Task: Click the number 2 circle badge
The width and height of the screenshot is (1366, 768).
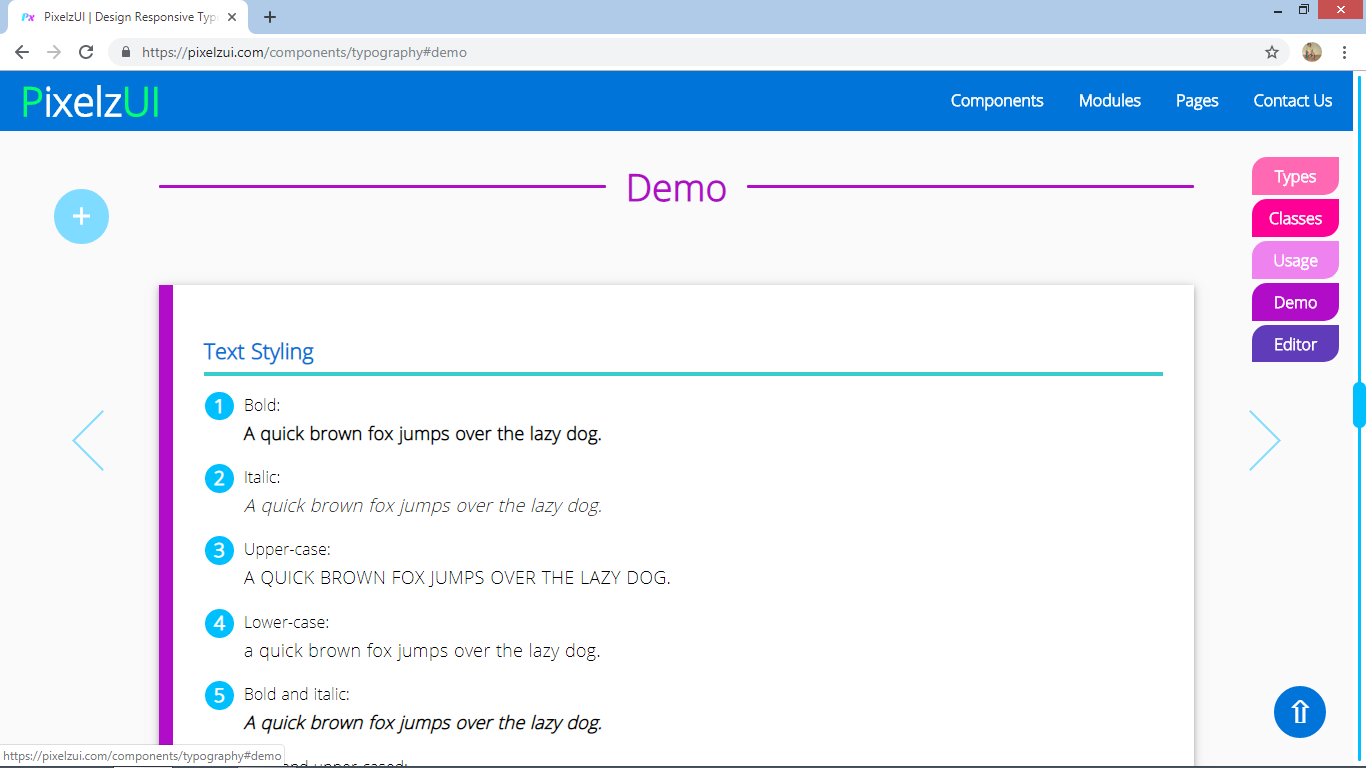Action: (219, 478)
